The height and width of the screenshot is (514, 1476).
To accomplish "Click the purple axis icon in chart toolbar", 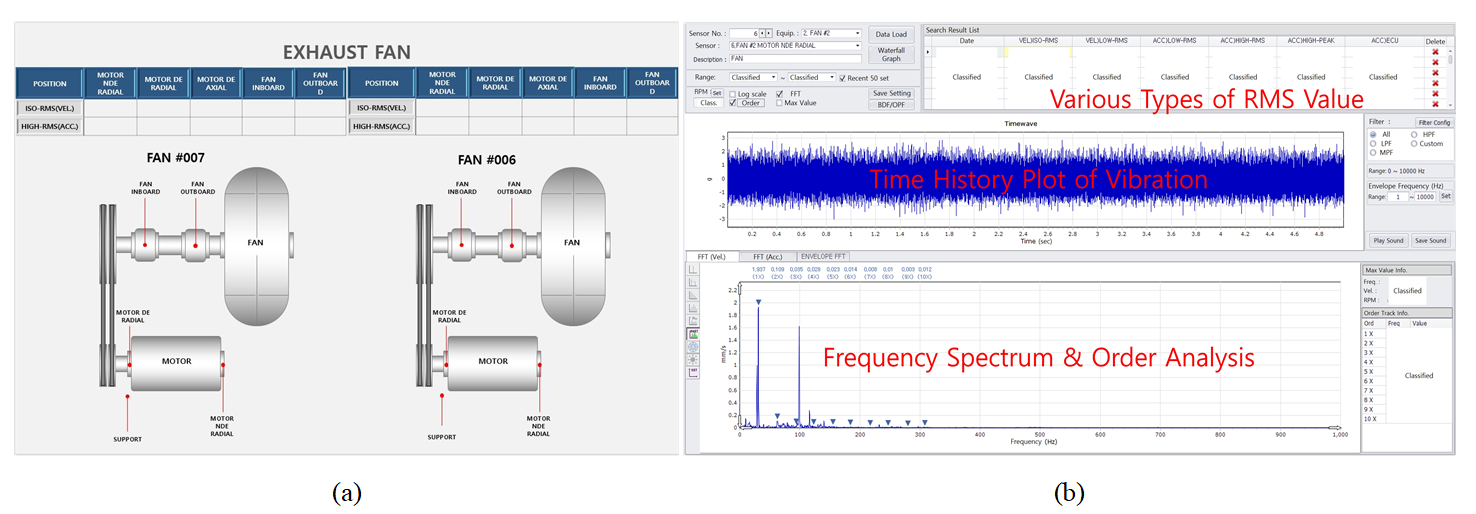I will [693, 372].
